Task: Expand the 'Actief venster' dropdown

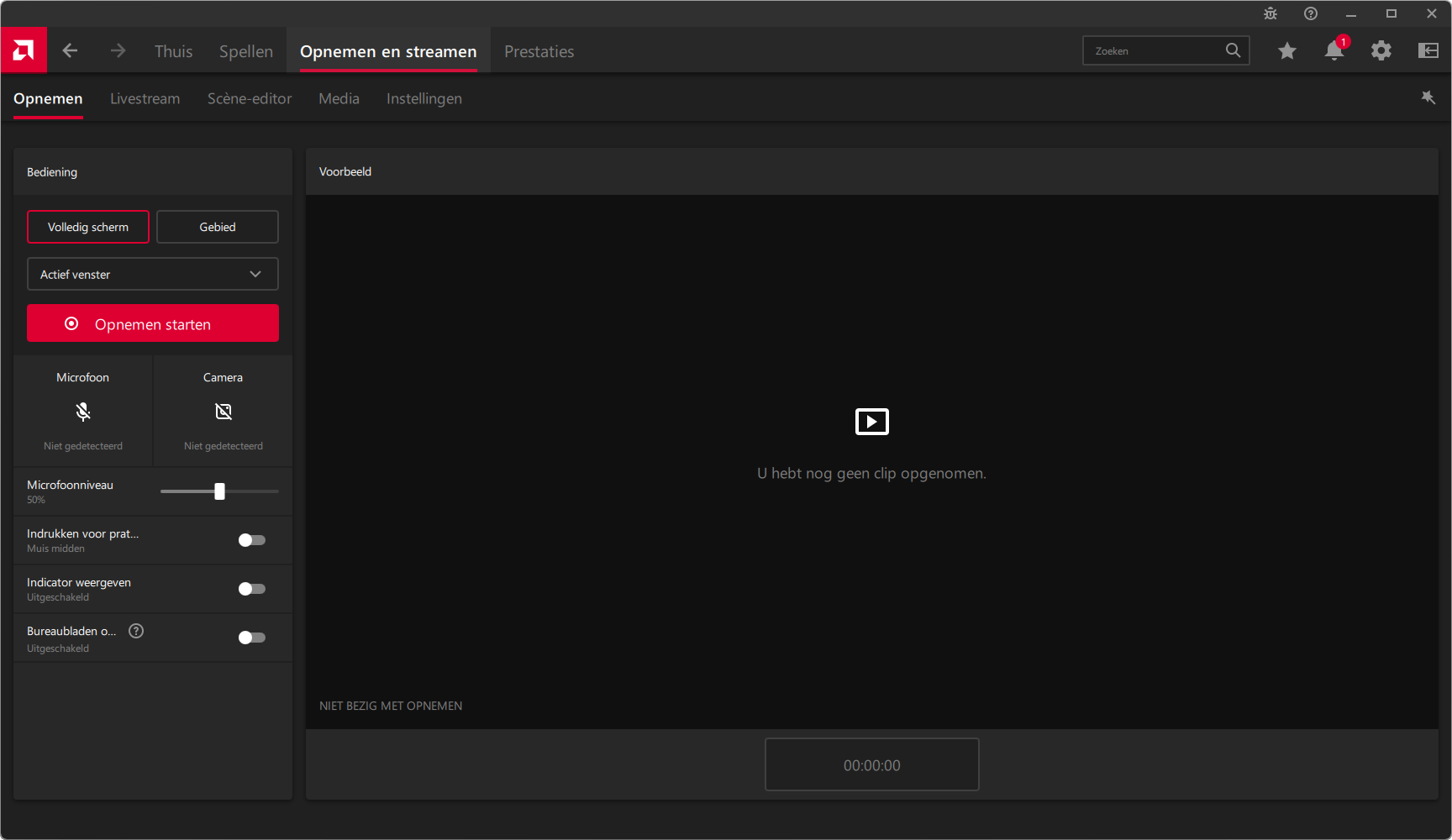Action: [153, 274]
